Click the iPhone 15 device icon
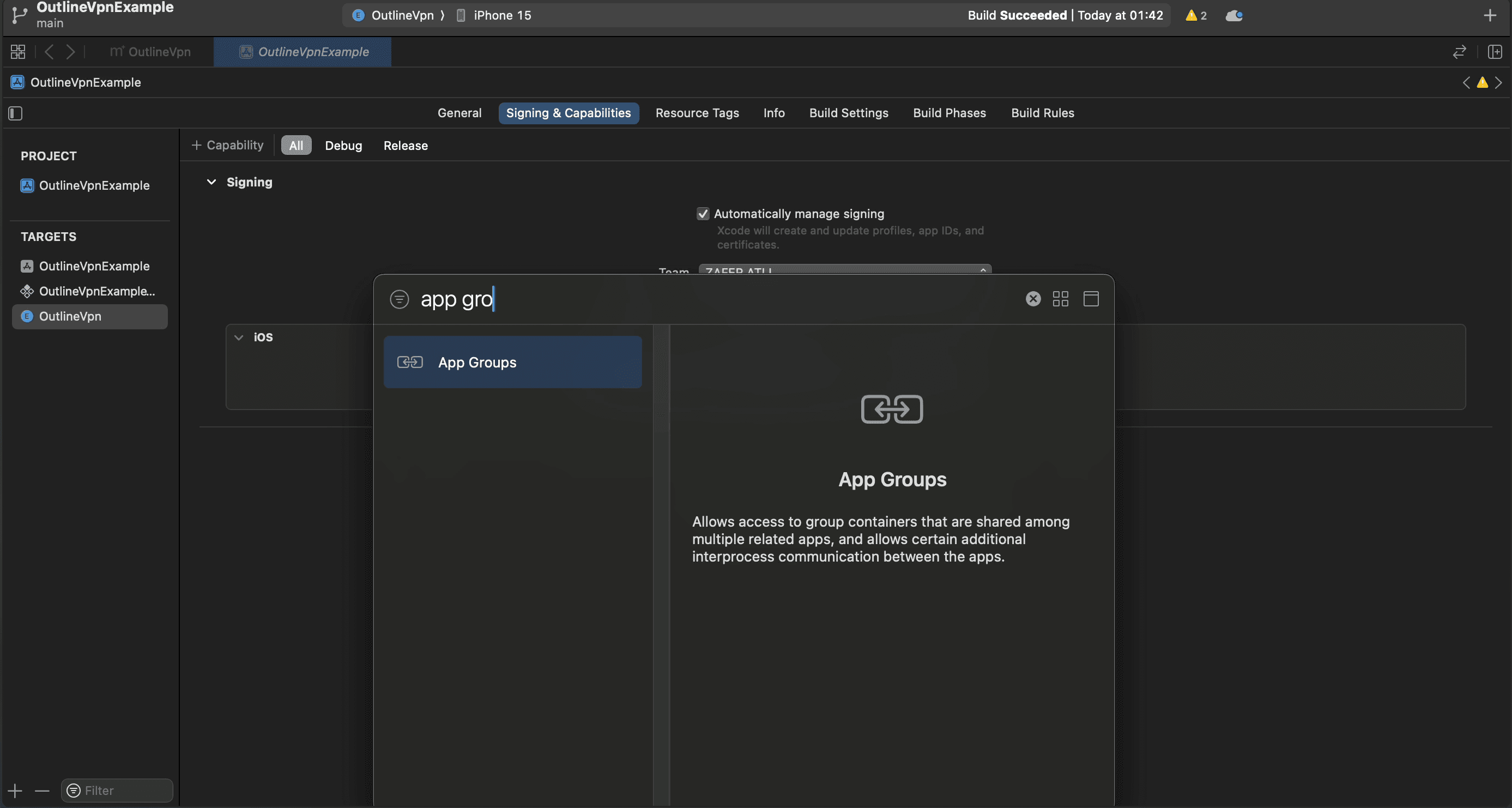Image resolution: width=1512 pixels, height=808 pixels. tap(461, 15)
